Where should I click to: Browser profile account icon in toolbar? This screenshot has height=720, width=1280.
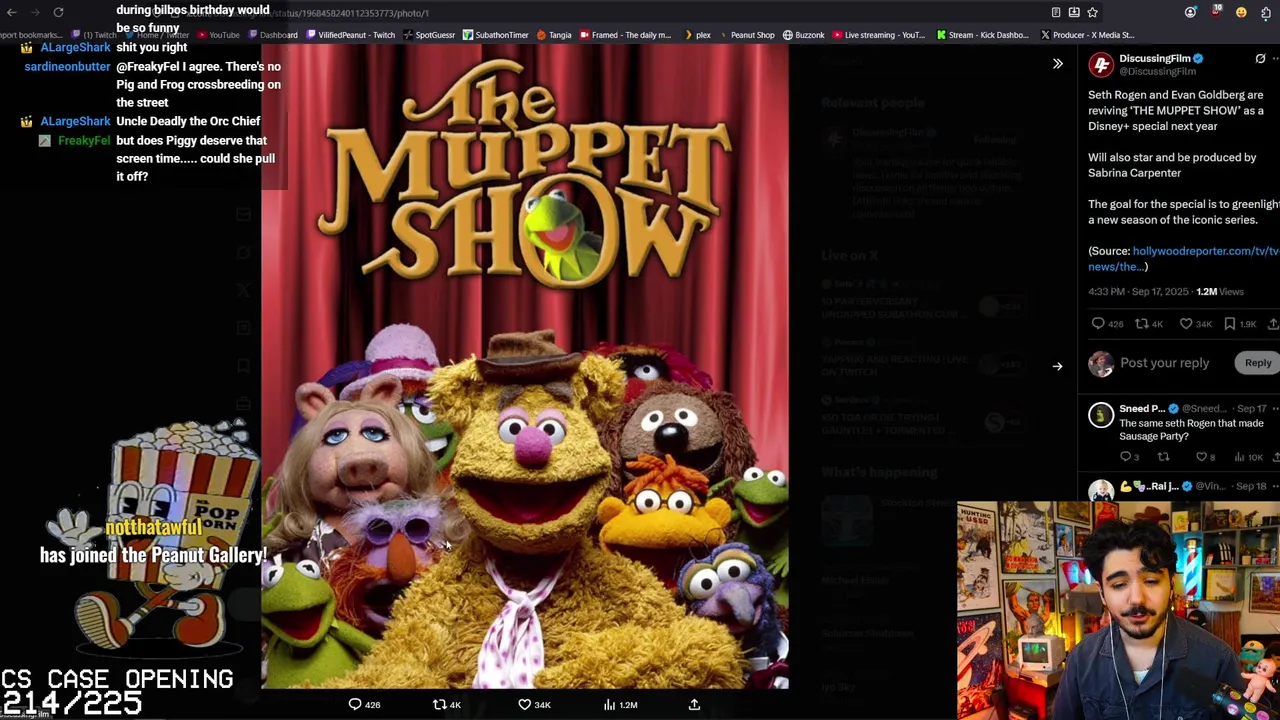pyautogui.click(x=1190, y=12)
